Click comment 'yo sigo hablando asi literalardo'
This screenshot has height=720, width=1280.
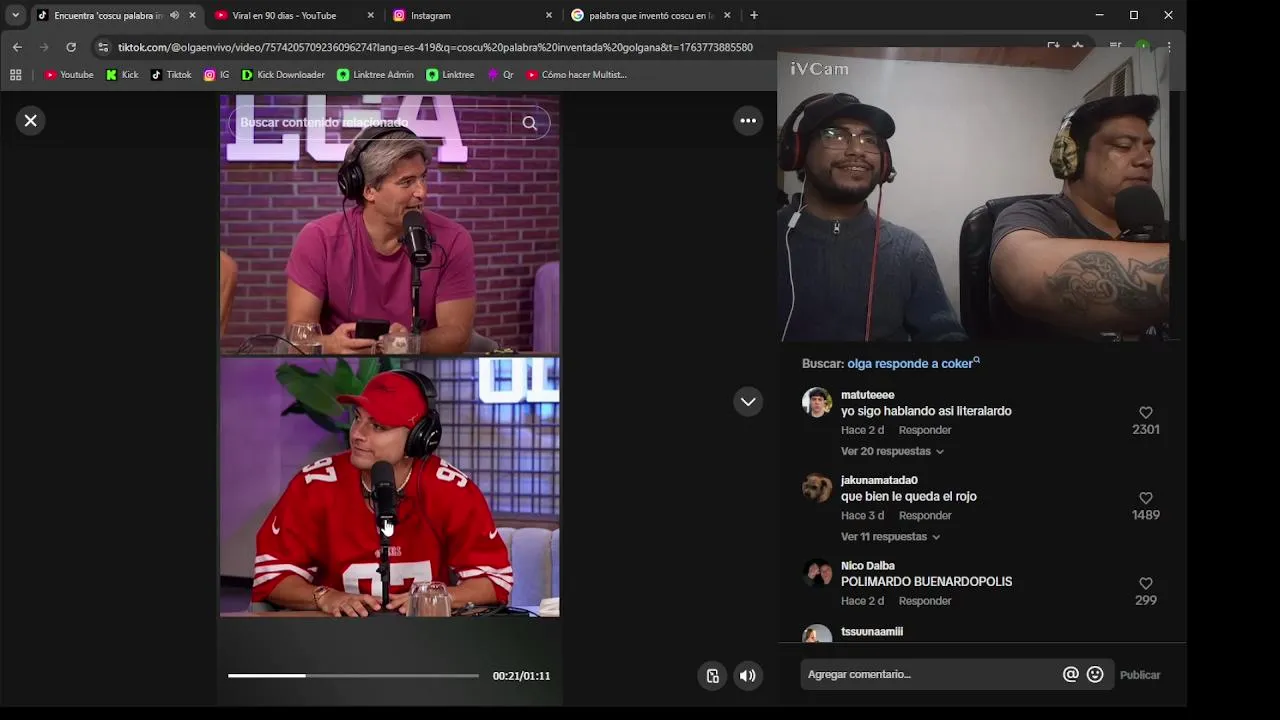[926, 411]
